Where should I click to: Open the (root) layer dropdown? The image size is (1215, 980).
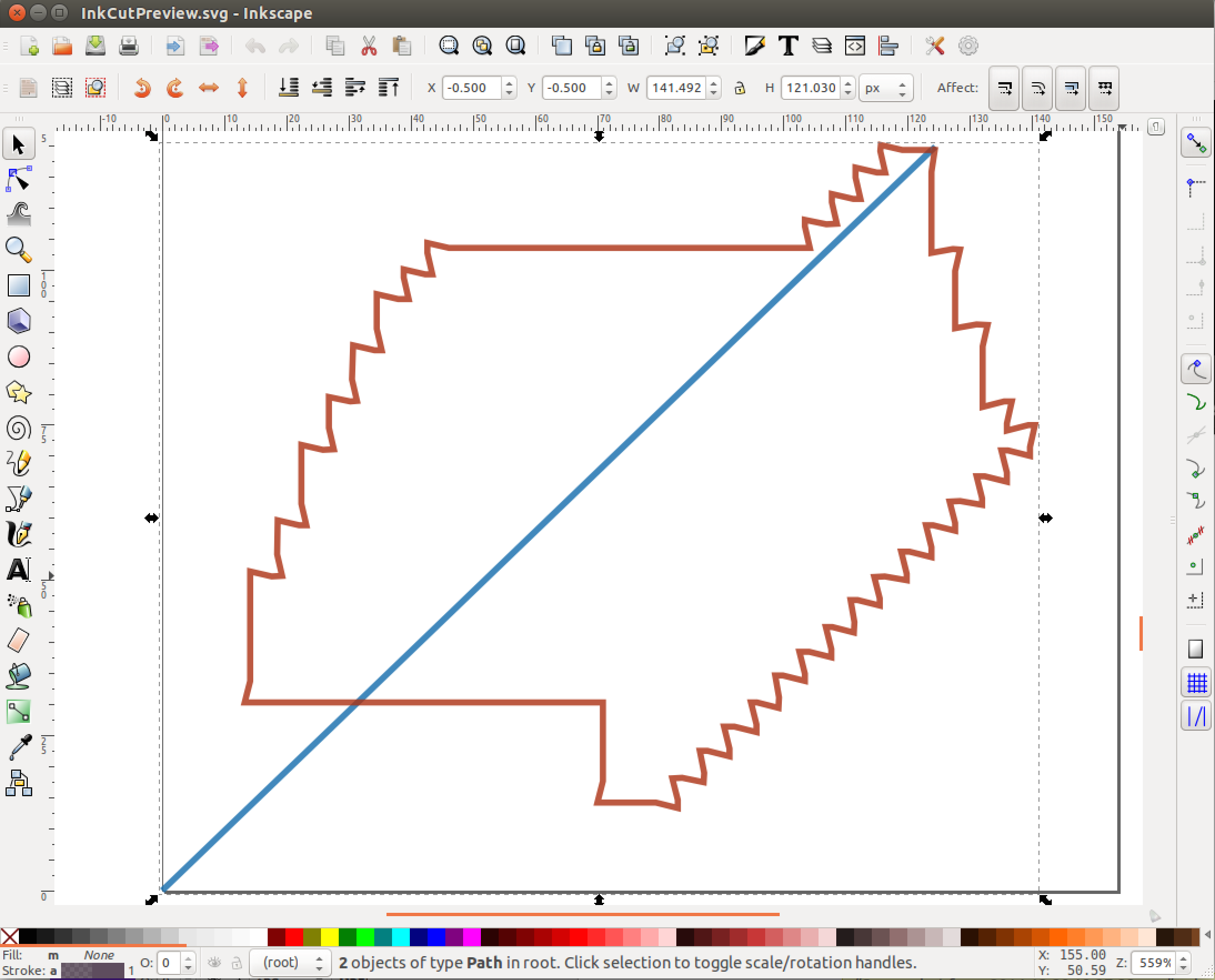click(x=289, y=962)
